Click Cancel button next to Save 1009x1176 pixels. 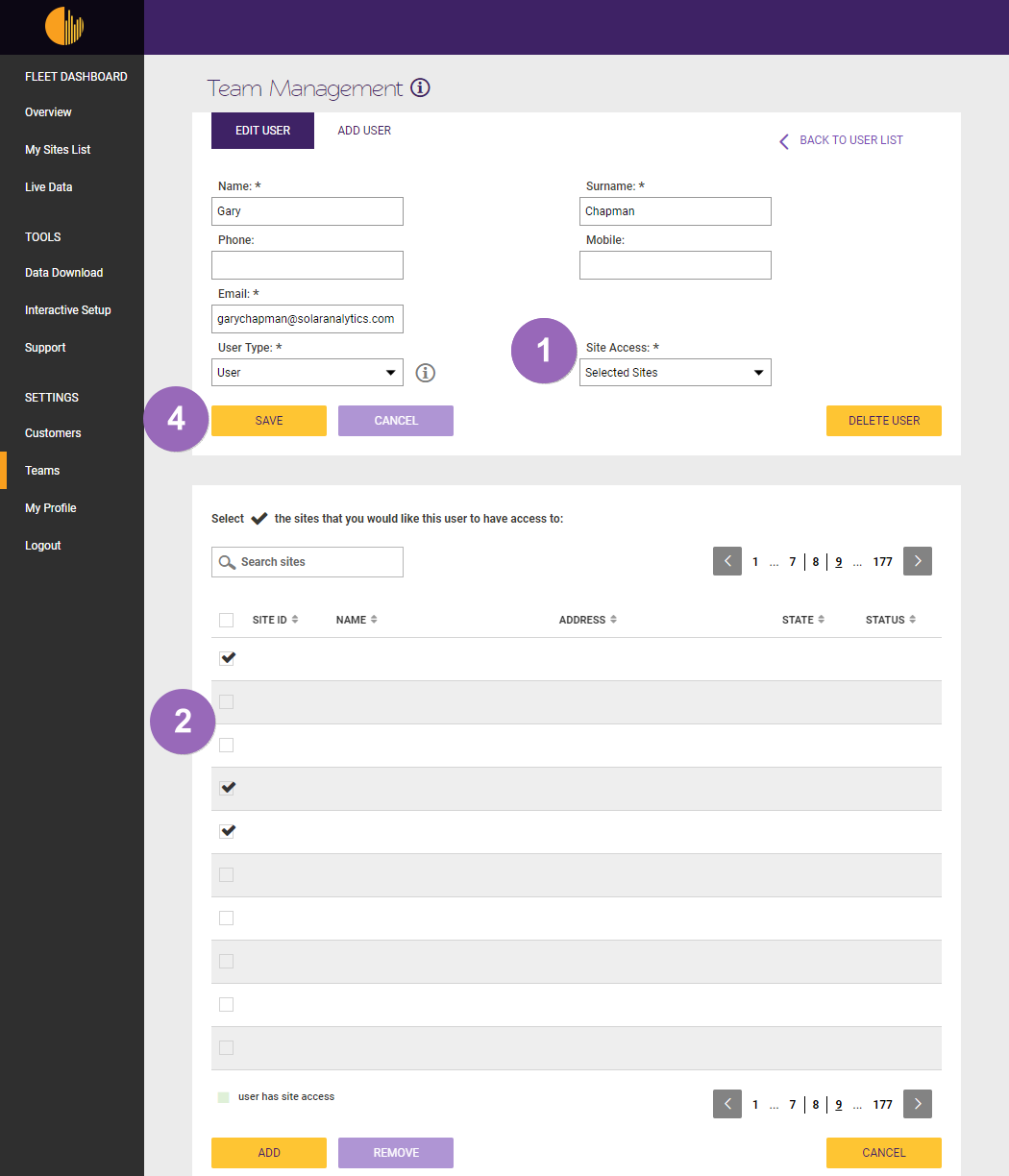click(396, 421)
